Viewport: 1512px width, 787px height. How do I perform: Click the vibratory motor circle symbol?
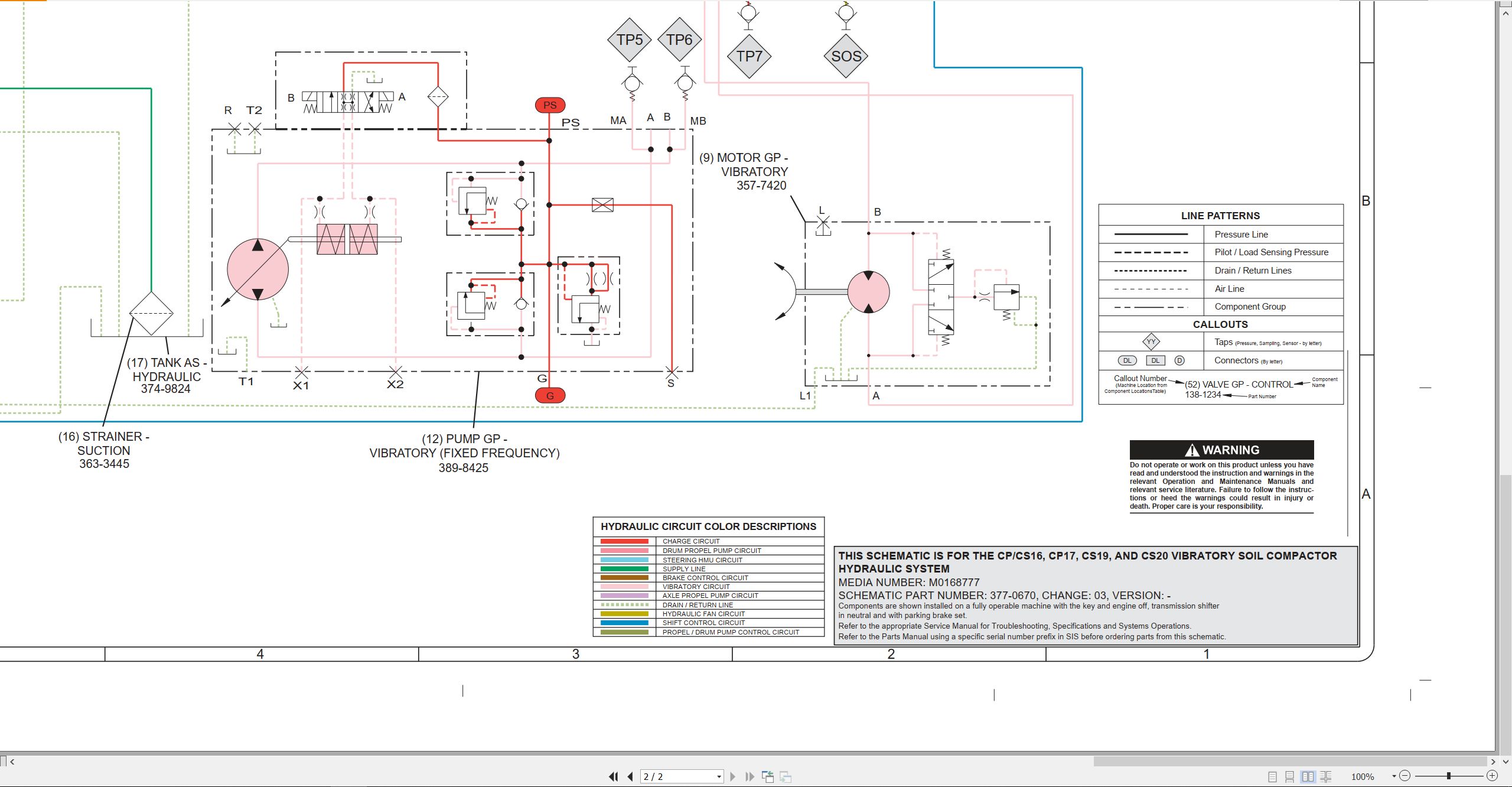868,292
